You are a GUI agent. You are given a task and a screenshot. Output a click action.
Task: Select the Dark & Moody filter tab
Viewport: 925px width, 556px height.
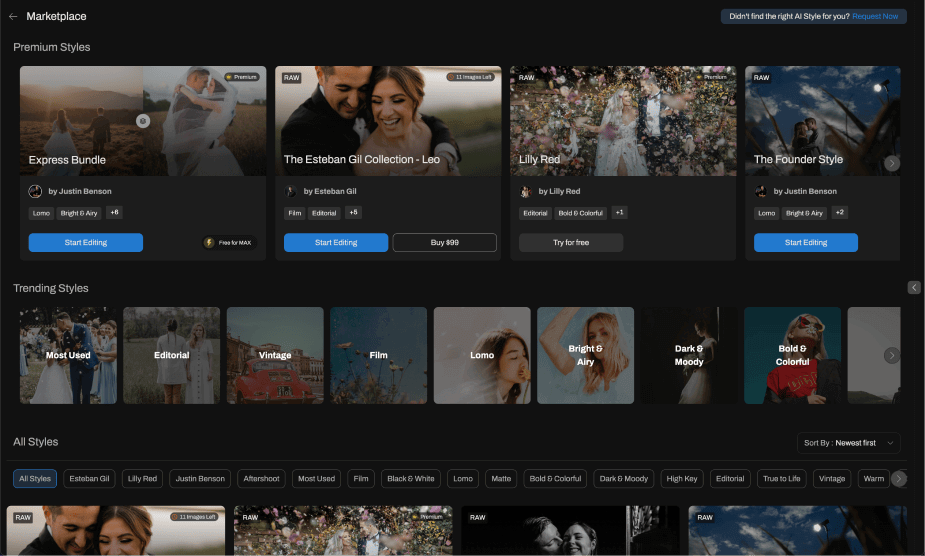[624, 479]
